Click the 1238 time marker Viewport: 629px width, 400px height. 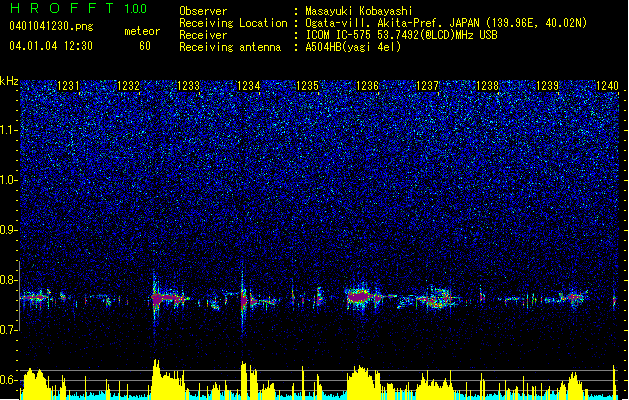click(x=487, y=85)
